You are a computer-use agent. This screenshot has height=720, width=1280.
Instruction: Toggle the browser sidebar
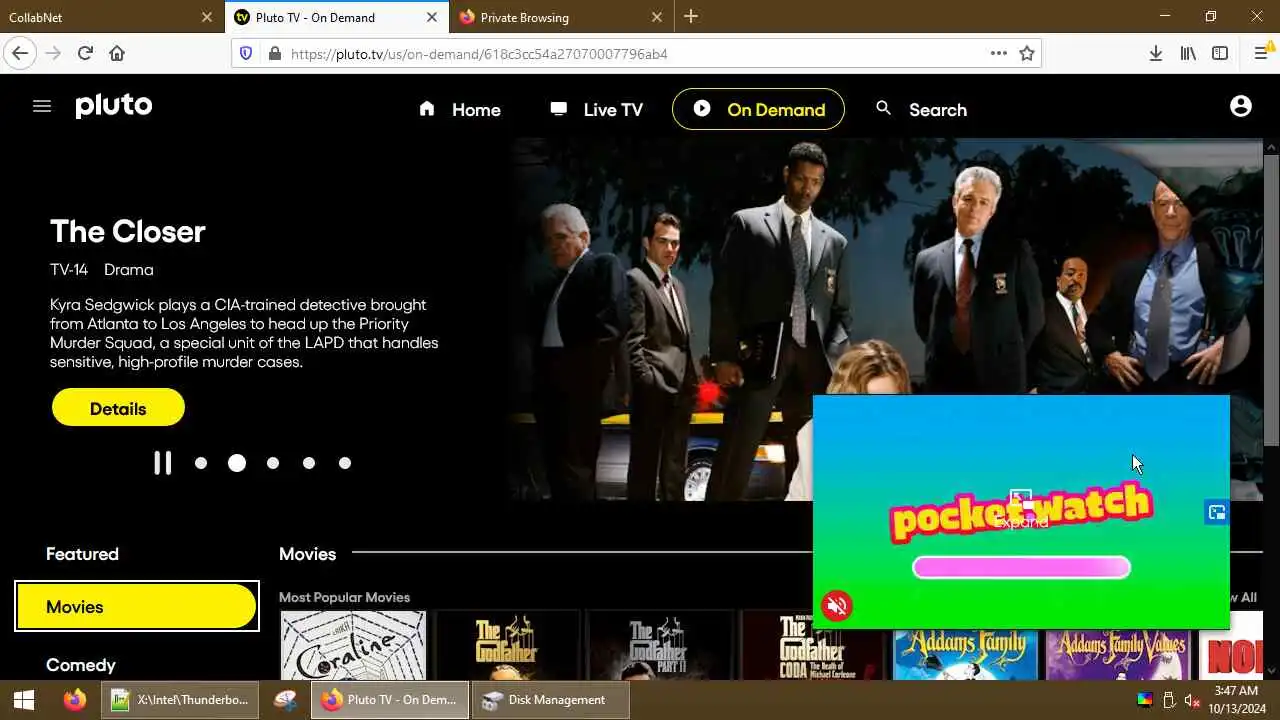pos(1220,53)
